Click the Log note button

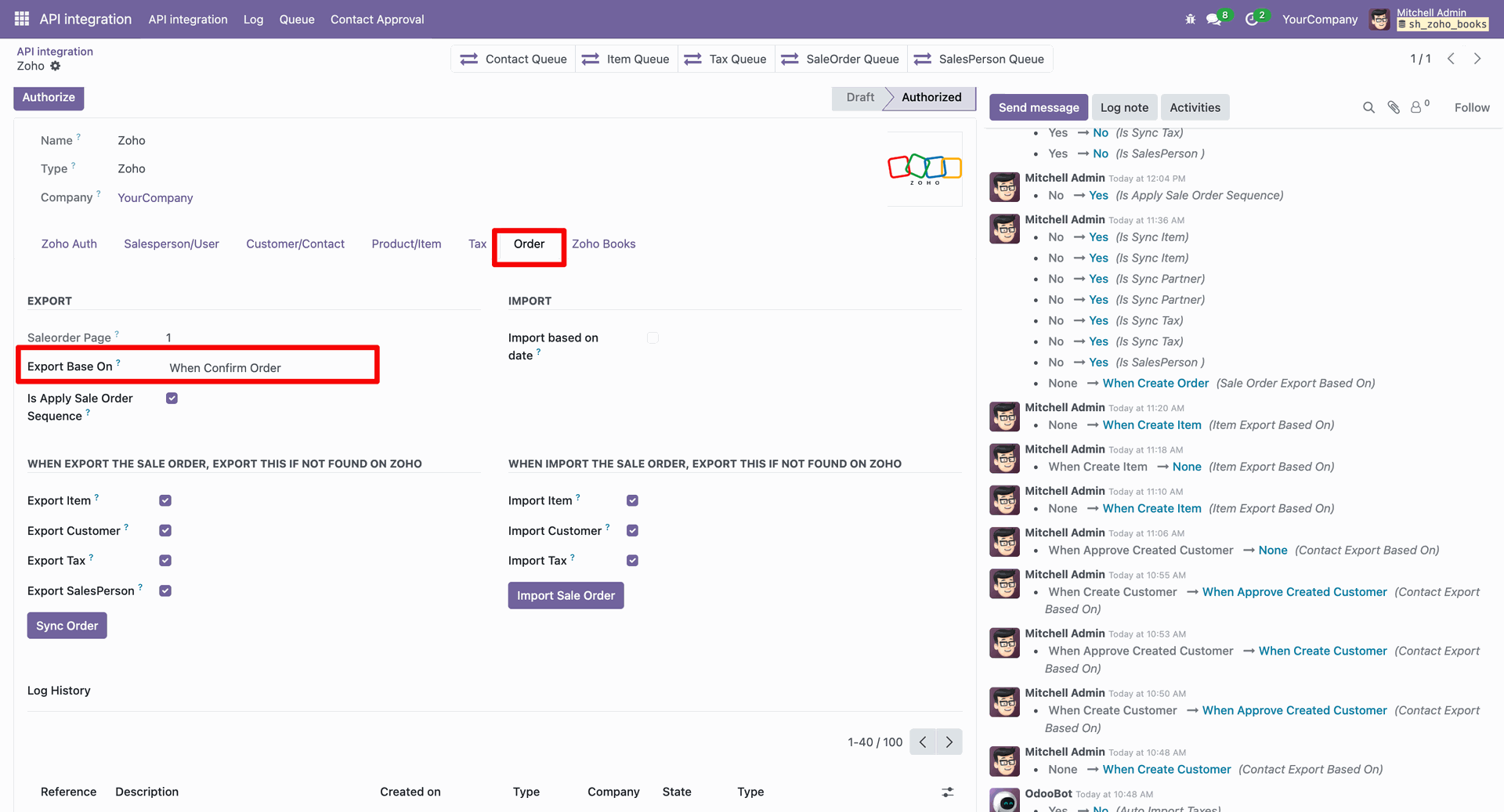[x=1124, y=107]
